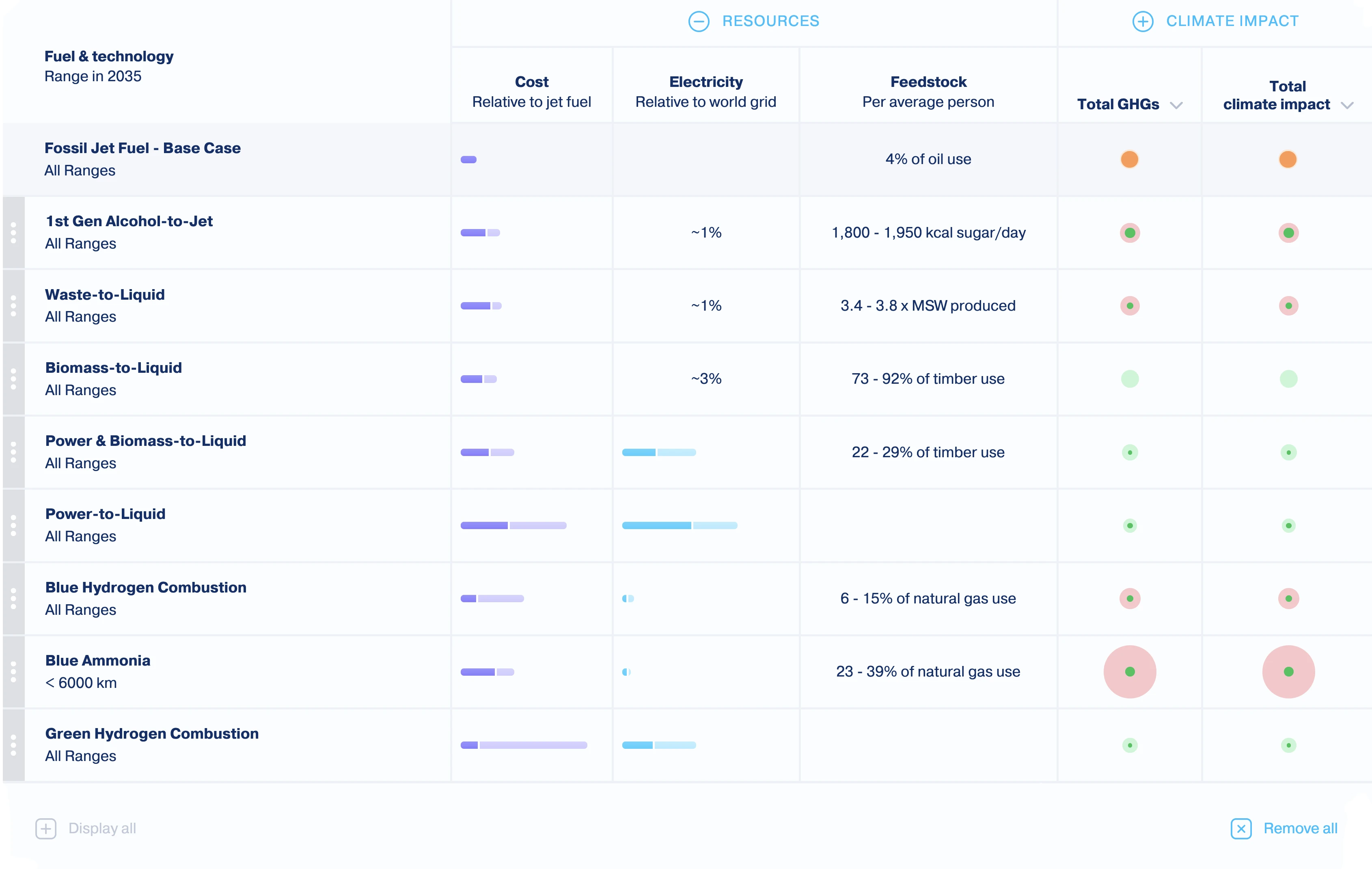
Task: Expand the CLIMATE IMPACT plus icon
Action: [x=1142, y=22]
